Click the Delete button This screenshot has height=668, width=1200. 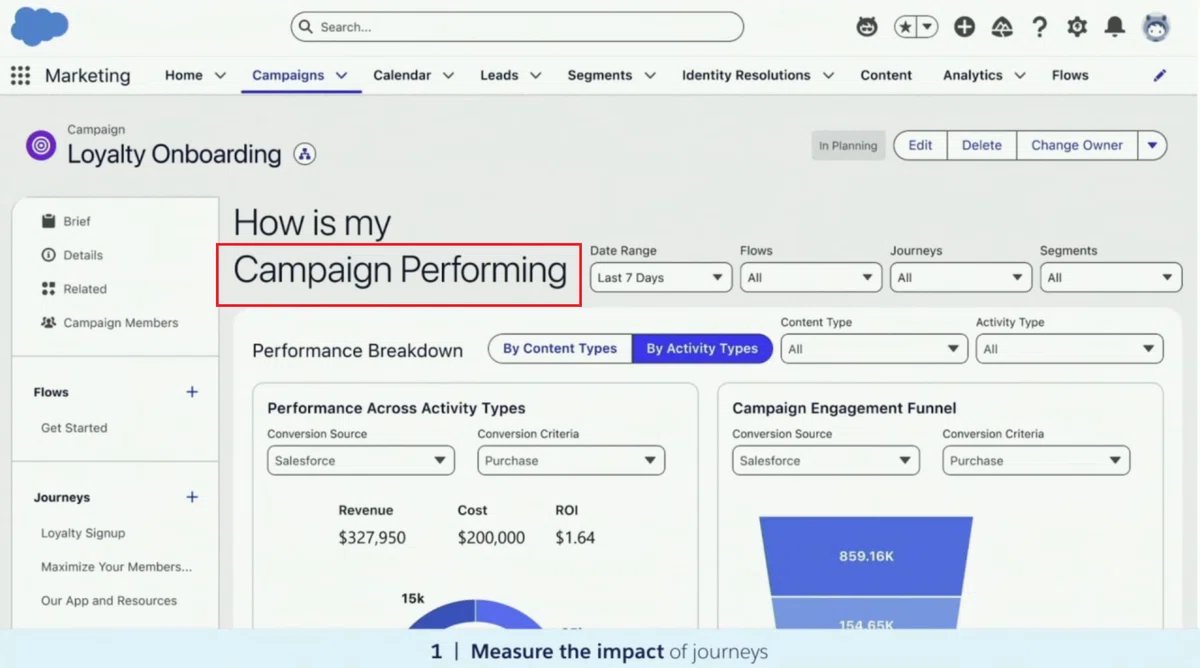[982, 145]
